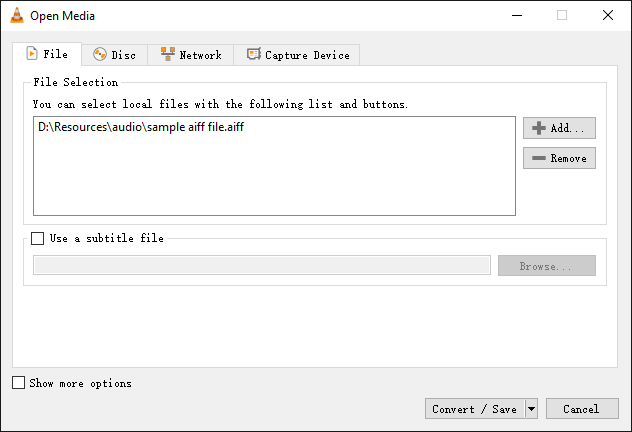632x432 pixels.
Task: Click empty area of the file list
Action: coord(274,180)
